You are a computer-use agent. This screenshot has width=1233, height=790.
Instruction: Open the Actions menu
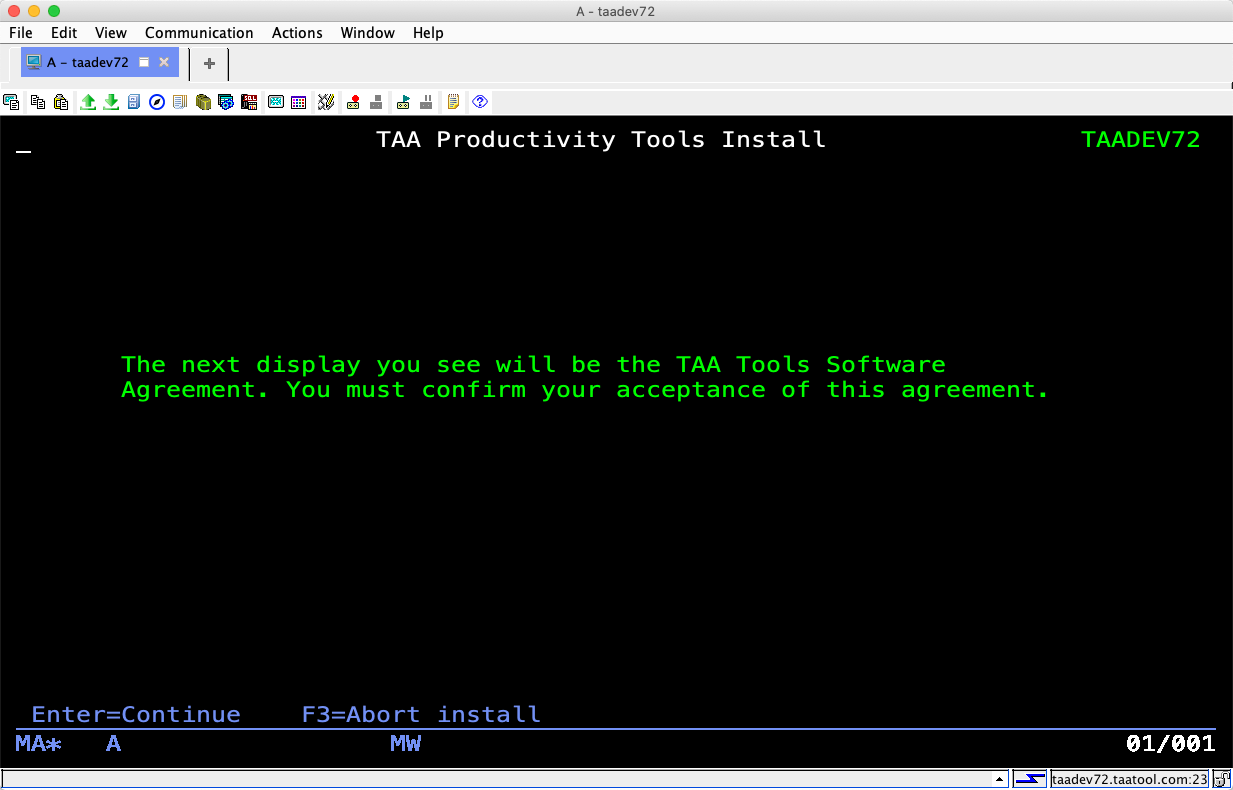pos(297,33)
